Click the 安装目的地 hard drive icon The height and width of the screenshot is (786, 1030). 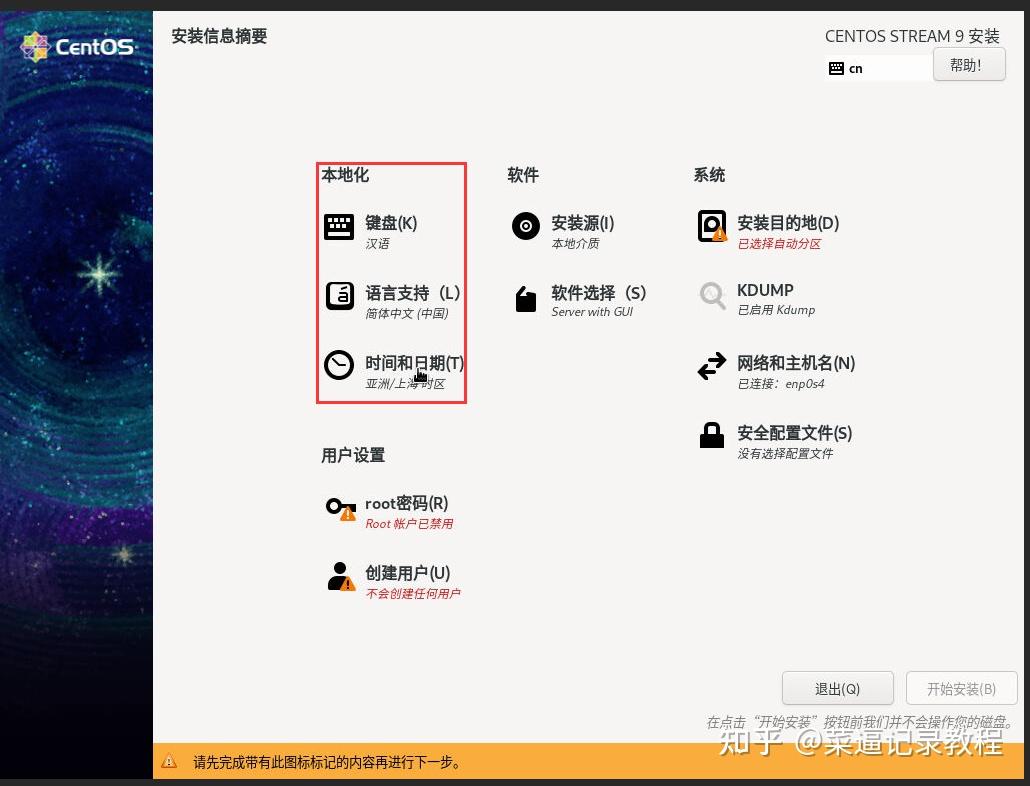coord(711,226)
